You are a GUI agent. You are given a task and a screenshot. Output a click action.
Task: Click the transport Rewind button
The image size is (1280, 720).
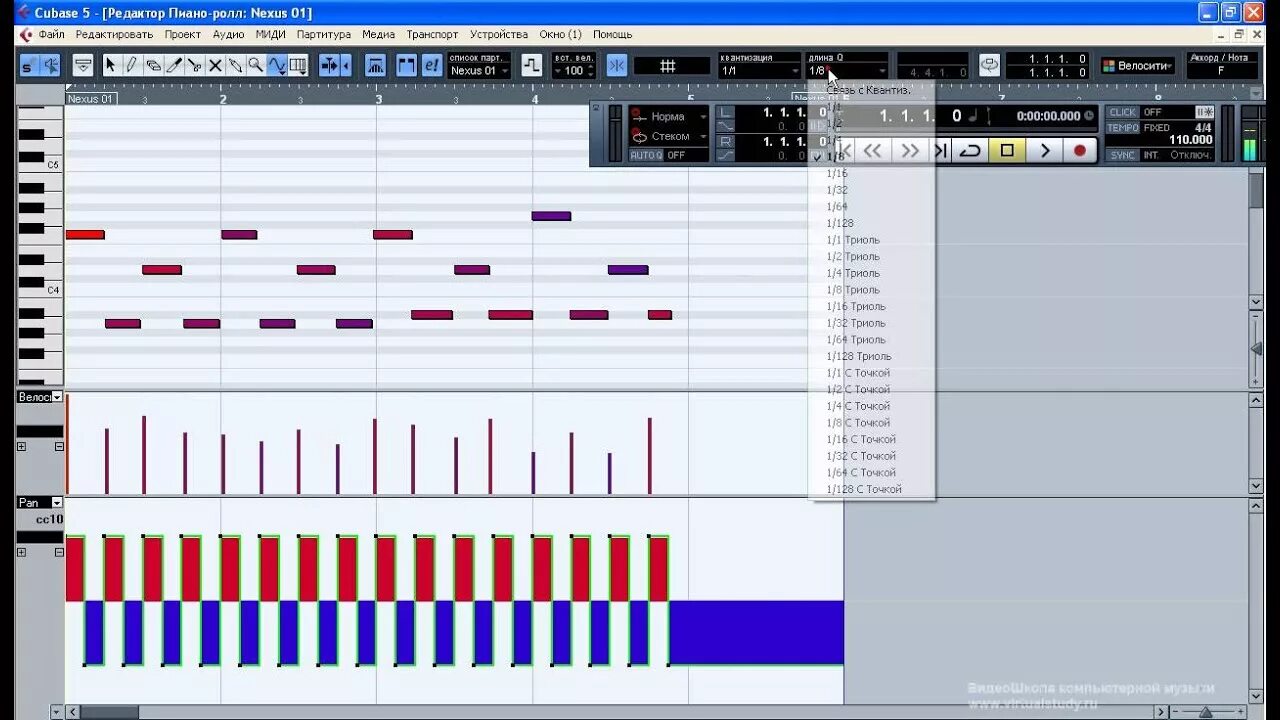click(873, 150)
